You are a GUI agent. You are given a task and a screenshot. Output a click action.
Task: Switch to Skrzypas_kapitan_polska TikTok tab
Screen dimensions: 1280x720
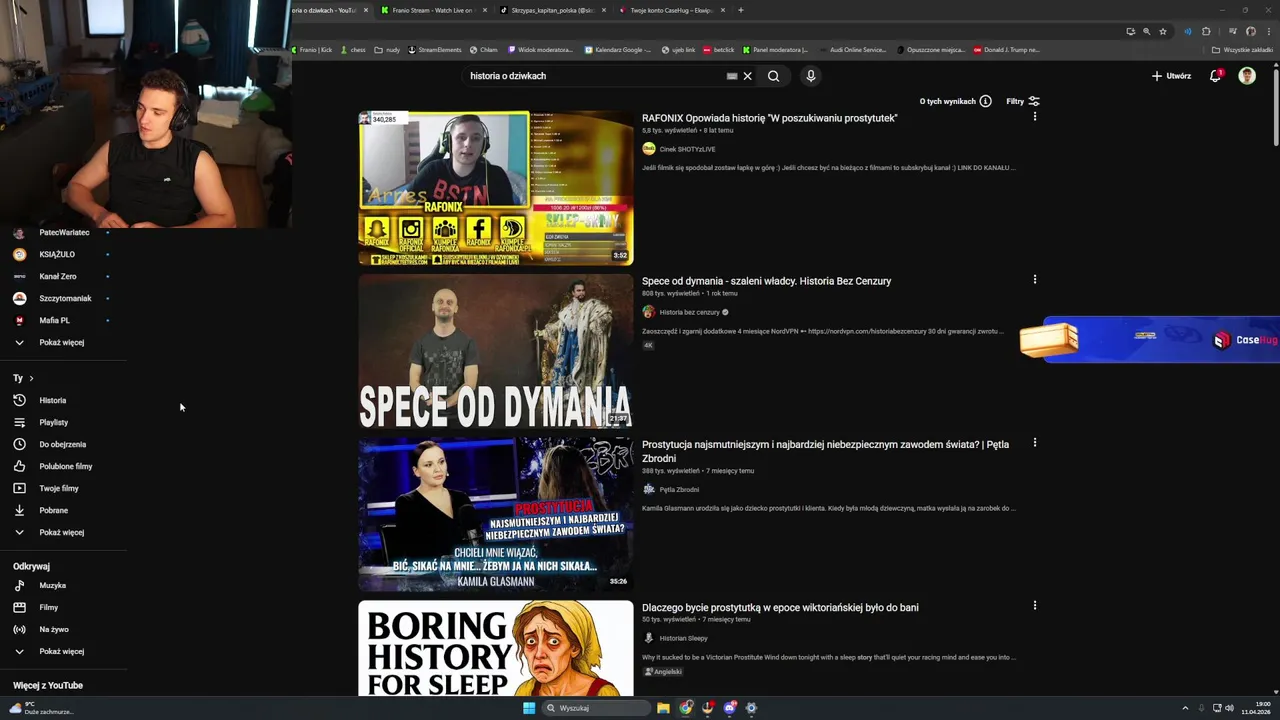point(552,10)
